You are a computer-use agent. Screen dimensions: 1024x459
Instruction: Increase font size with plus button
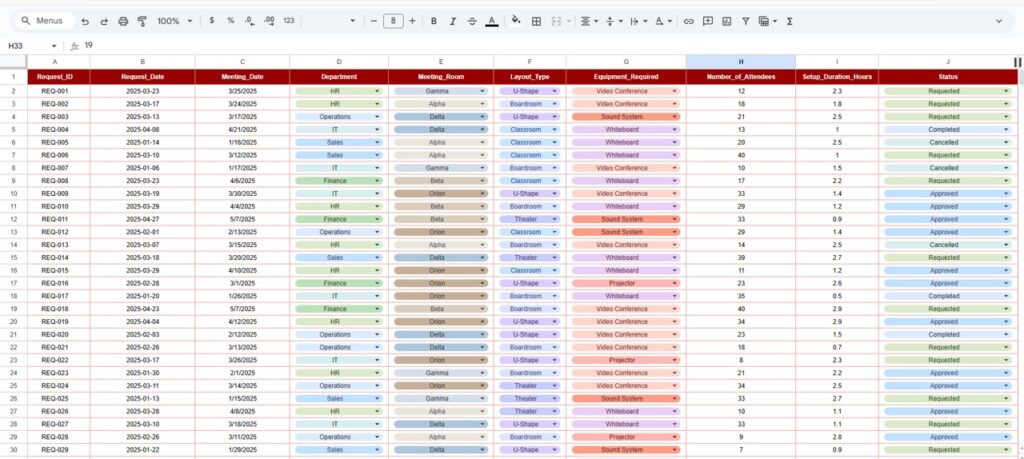click(x=412, y=21)
